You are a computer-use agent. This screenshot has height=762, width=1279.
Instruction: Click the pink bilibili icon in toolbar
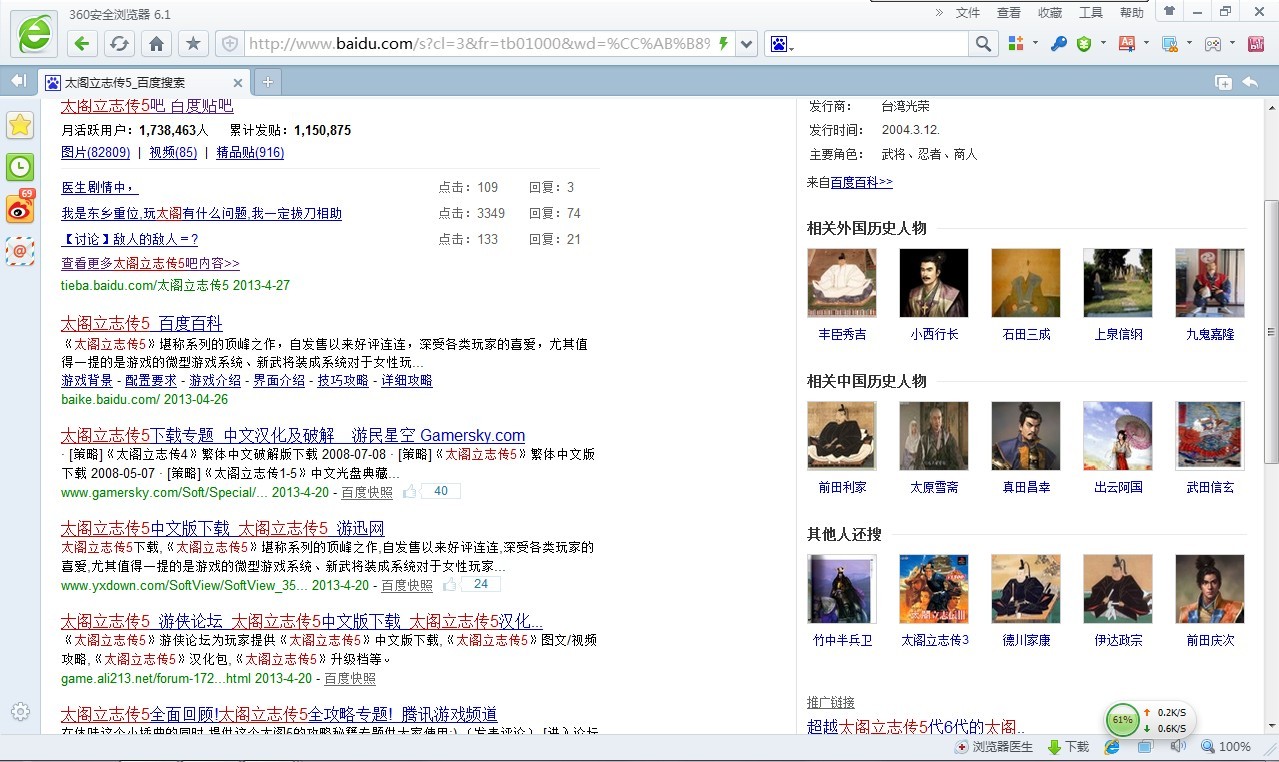tap(1256, 44)
